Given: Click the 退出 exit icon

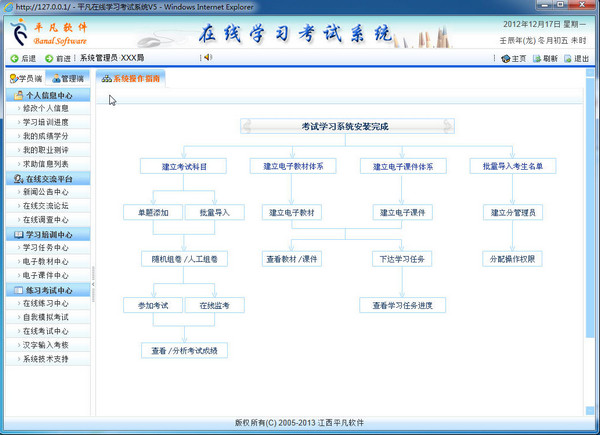Looking at the screenshot, I should (568, 58).
